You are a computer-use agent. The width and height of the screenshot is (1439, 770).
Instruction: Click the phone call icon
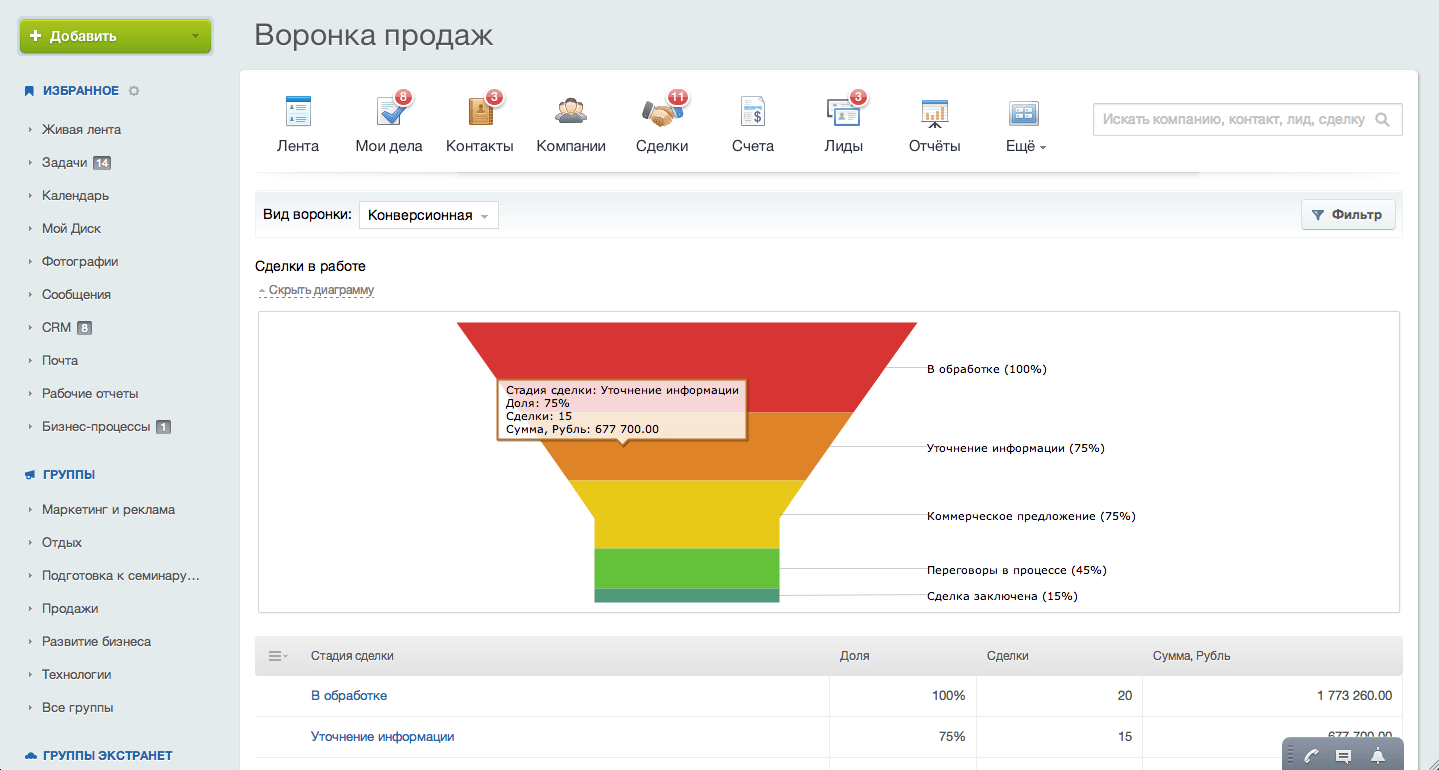coord(1311,756)
